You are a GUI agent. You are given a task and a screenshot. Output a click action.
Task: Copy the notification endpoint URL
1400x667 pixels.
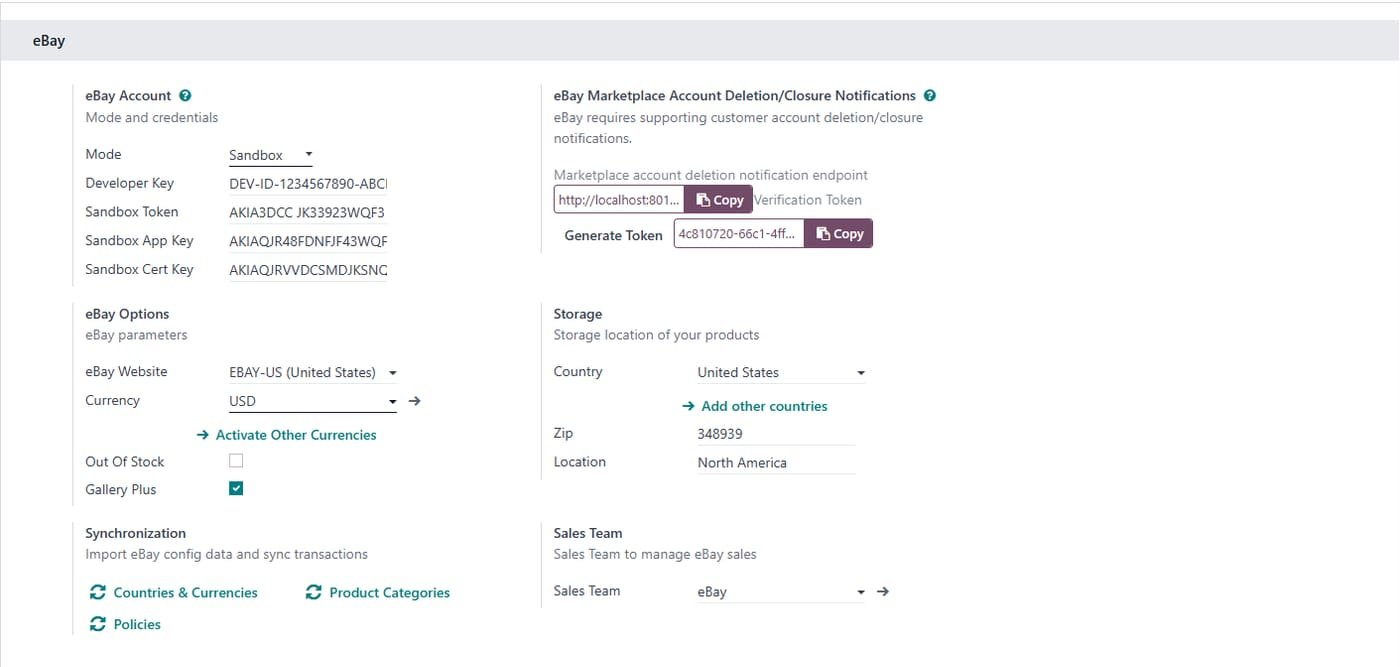click(x=720, y=200)
